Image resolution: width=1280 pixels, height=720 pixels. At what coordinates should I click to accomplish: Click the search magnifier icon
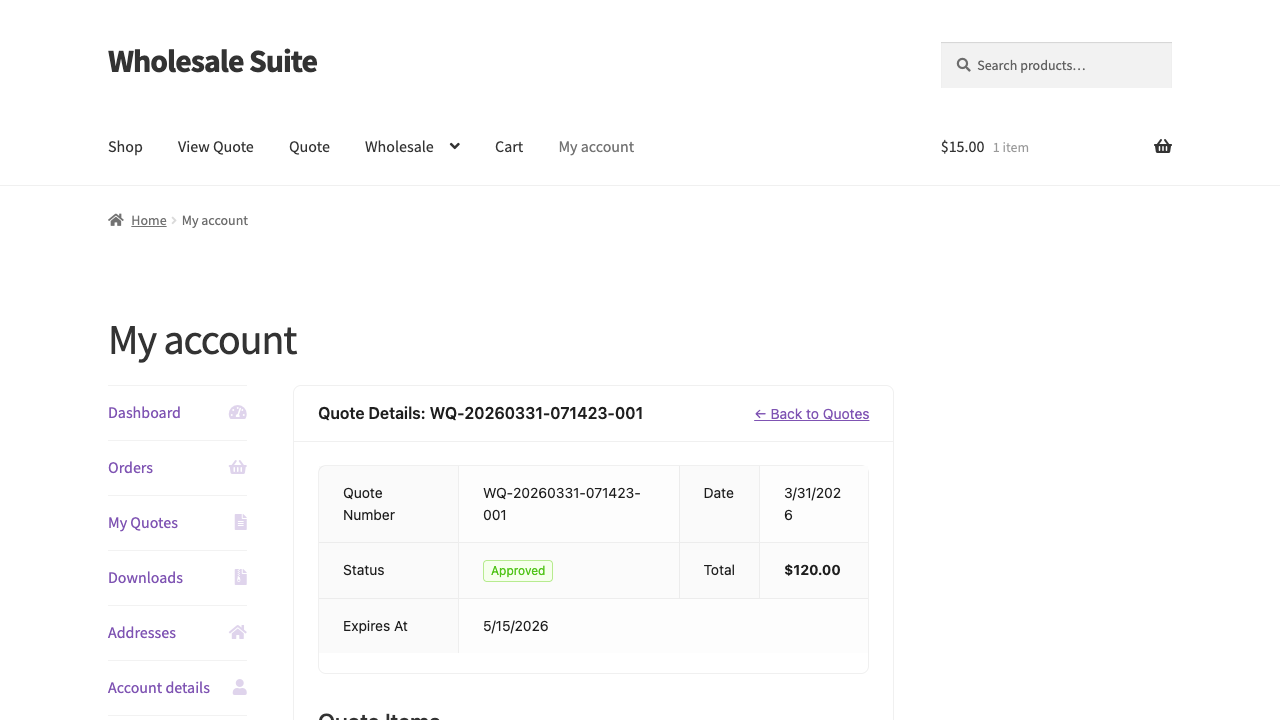click(962, 64)
